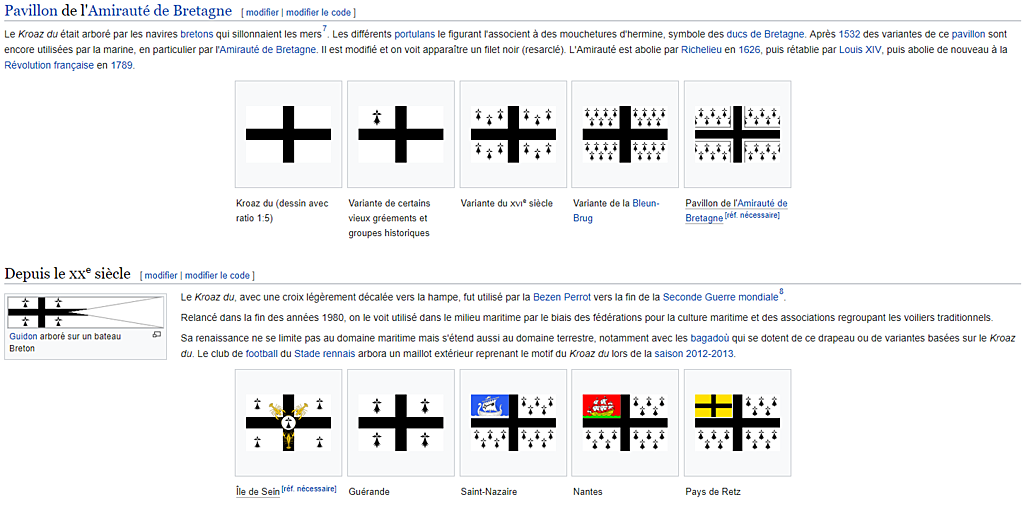Follow the 'portulans' link
Image resolution: width=1024 pixels, height=526 pixels.
415,33
